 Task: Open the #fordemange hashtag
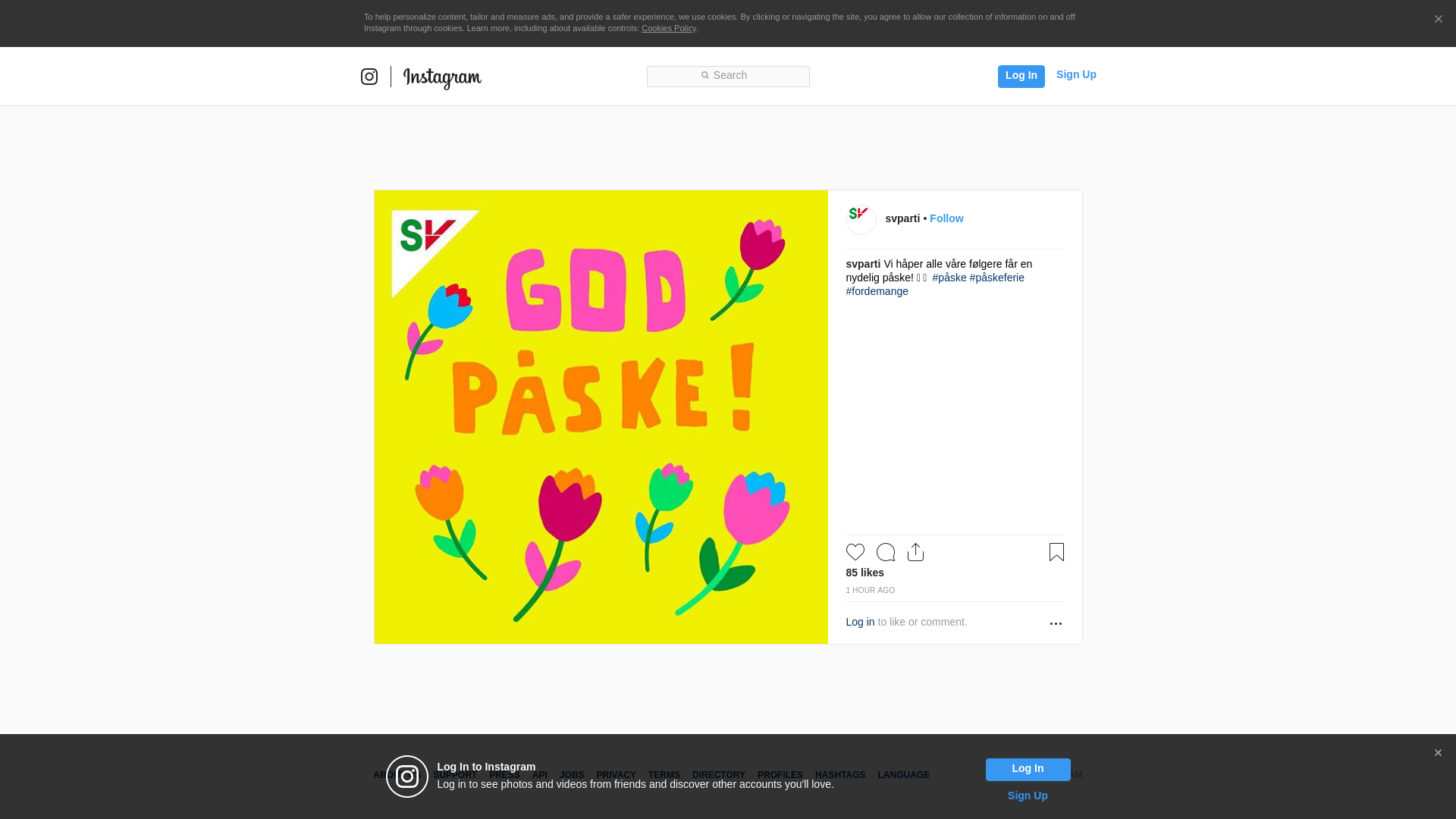[877, 291]
